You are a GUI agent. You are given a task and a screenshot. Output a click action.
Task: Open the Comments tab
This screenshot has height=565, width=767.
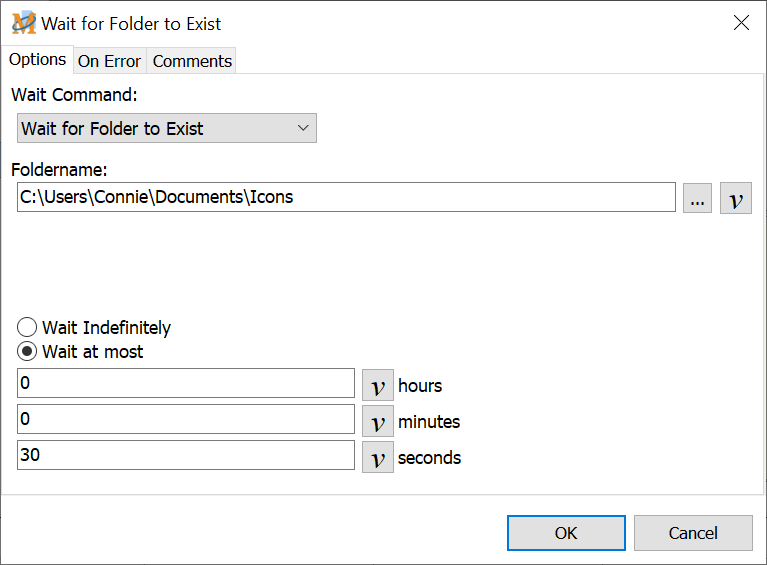pyautogui.click(x=192, y=61)
